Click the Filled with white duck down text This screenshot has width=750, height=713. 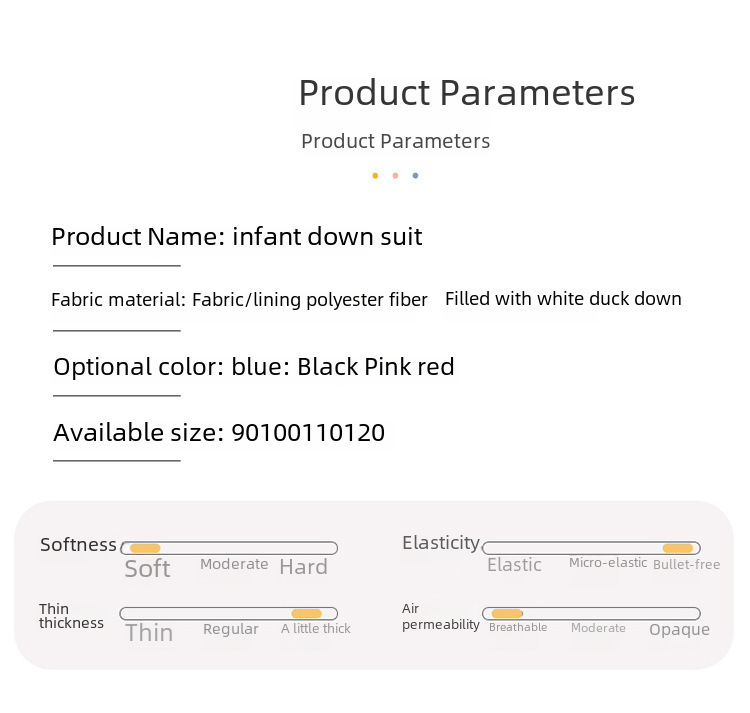[x=563, y=299]
